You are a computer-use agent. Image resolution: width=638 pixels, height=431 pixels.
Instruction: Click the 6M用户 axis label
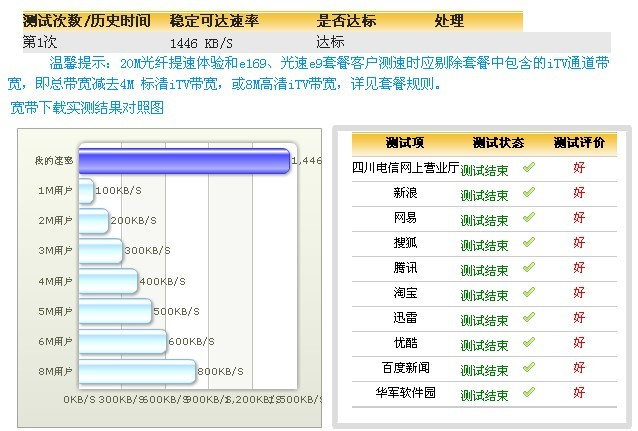pyautogui.click(x=55, y=341)
